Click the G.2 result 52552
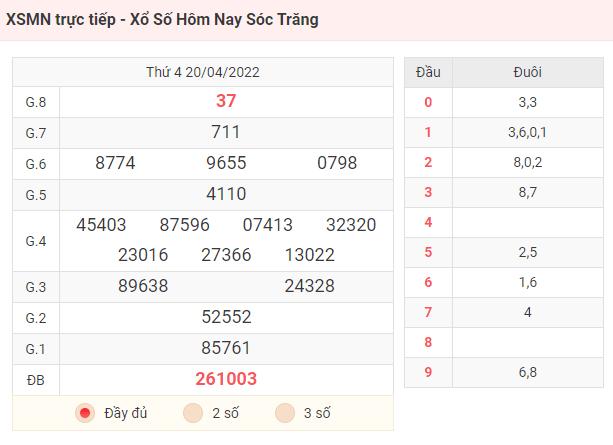The image size is (613, 445). 226,317
